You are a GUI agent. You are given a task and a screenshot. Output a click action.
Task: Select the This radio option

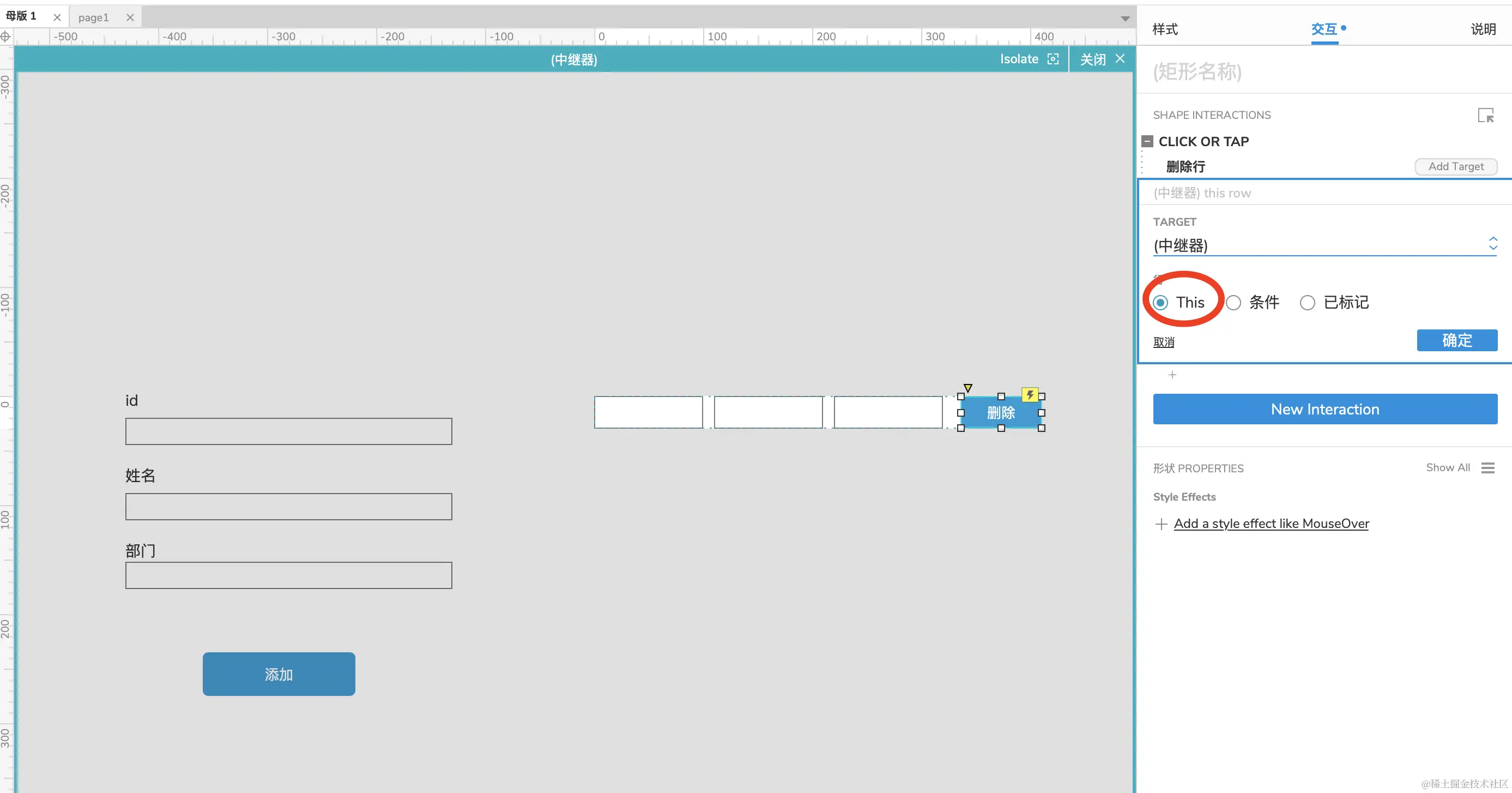point(1160,303)
